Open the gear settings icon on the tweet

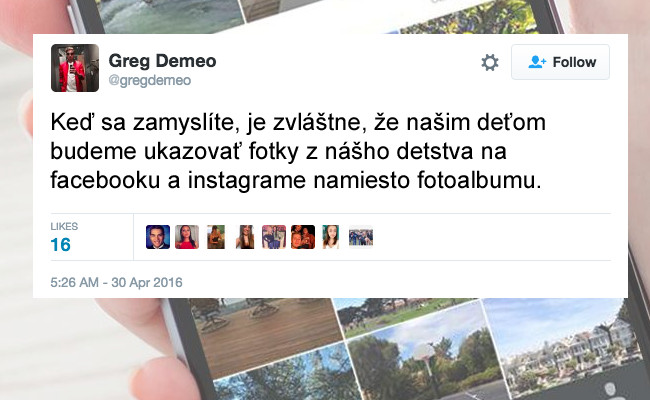(490, 63)
